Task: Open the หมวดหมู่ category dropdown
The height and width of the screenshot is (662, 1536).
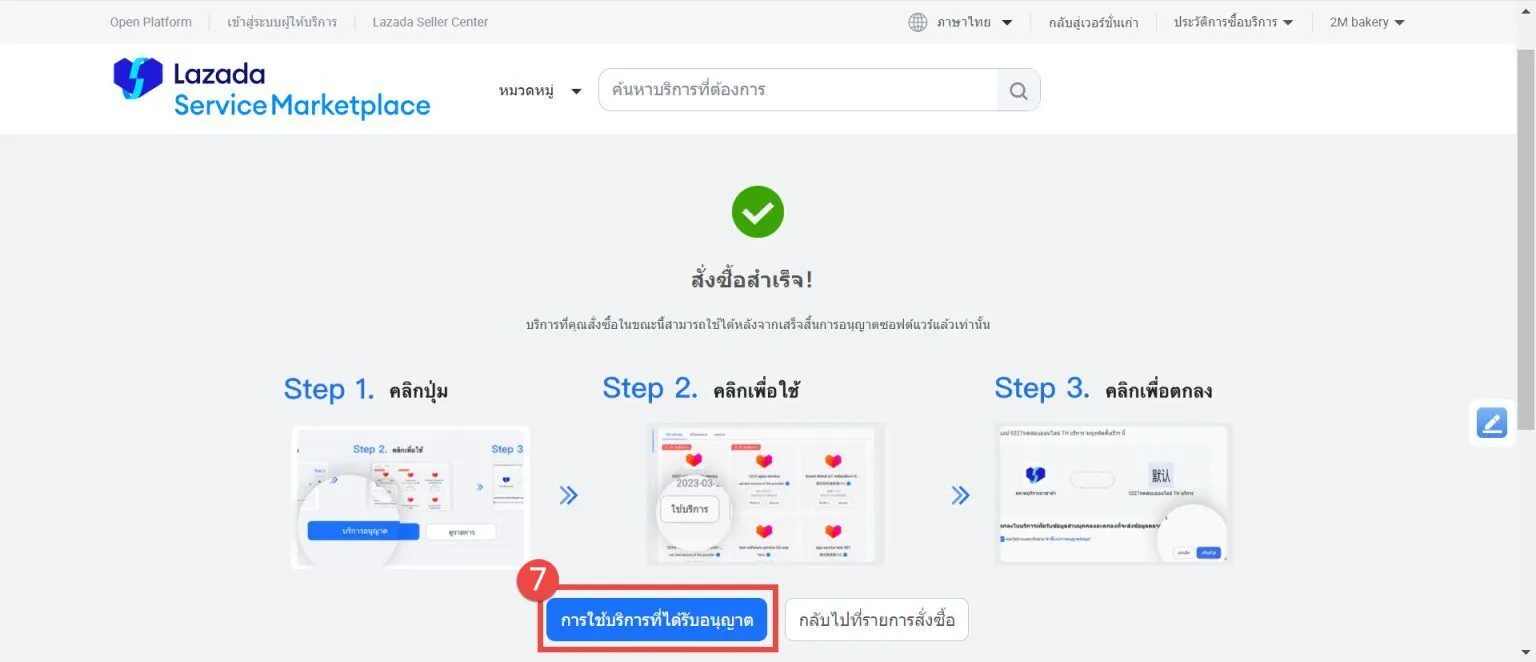Action: pos(540,91)
